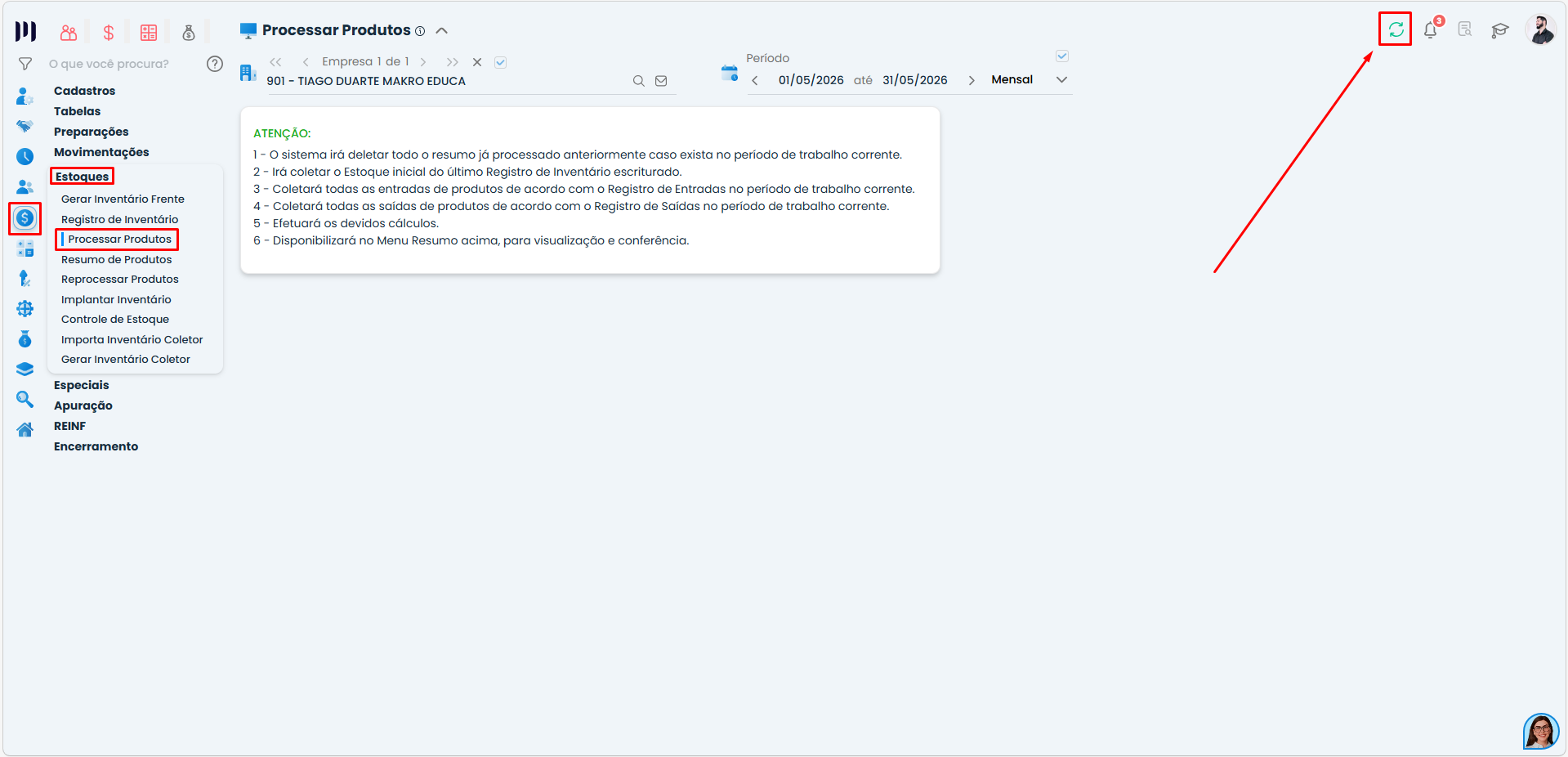Expand the Movimentações menu
This screenshot has width=1568, height=757.
click(x=101, y=152)
